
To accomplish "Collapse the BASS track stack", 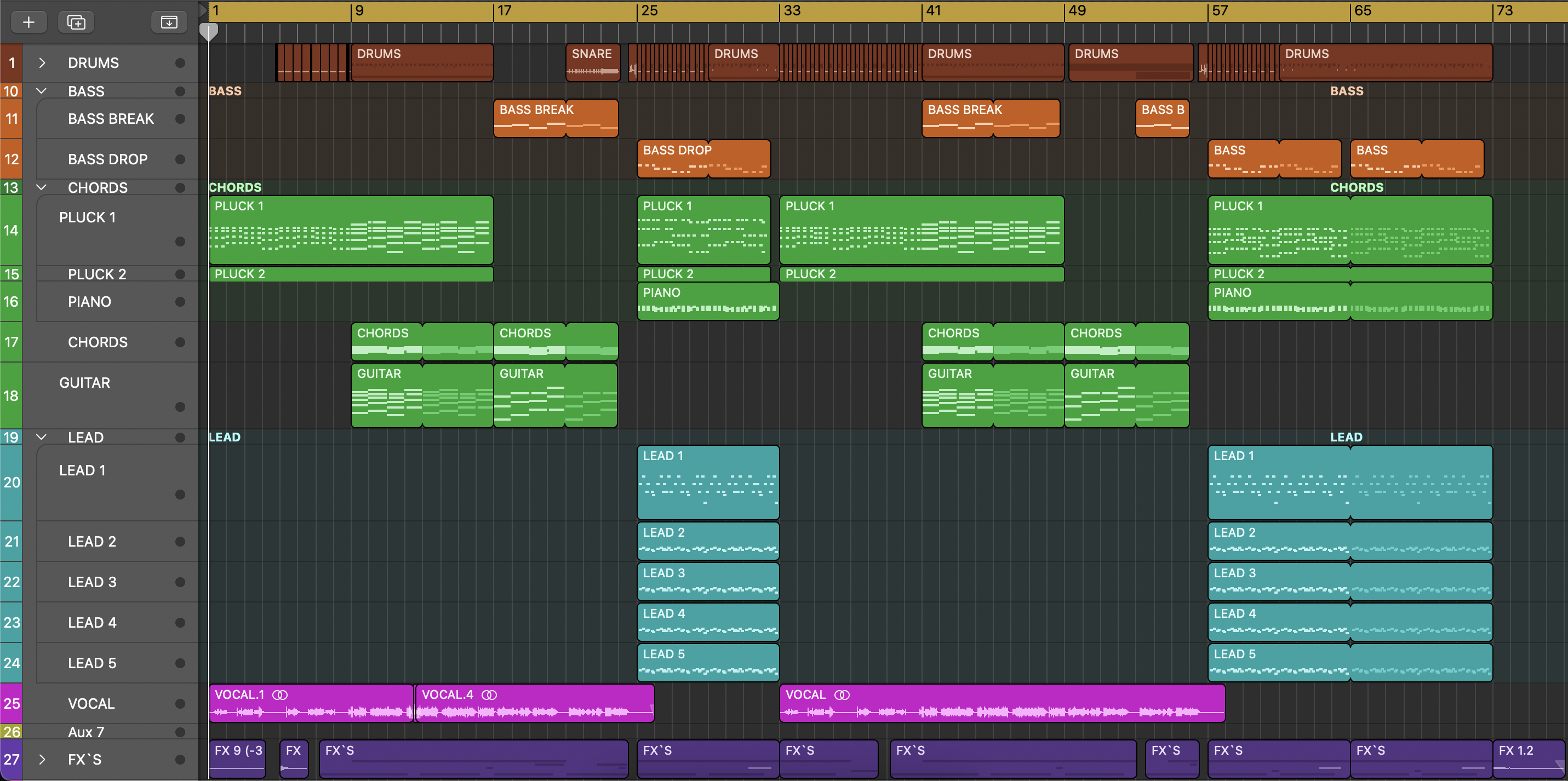I will (x=42, y=91).
